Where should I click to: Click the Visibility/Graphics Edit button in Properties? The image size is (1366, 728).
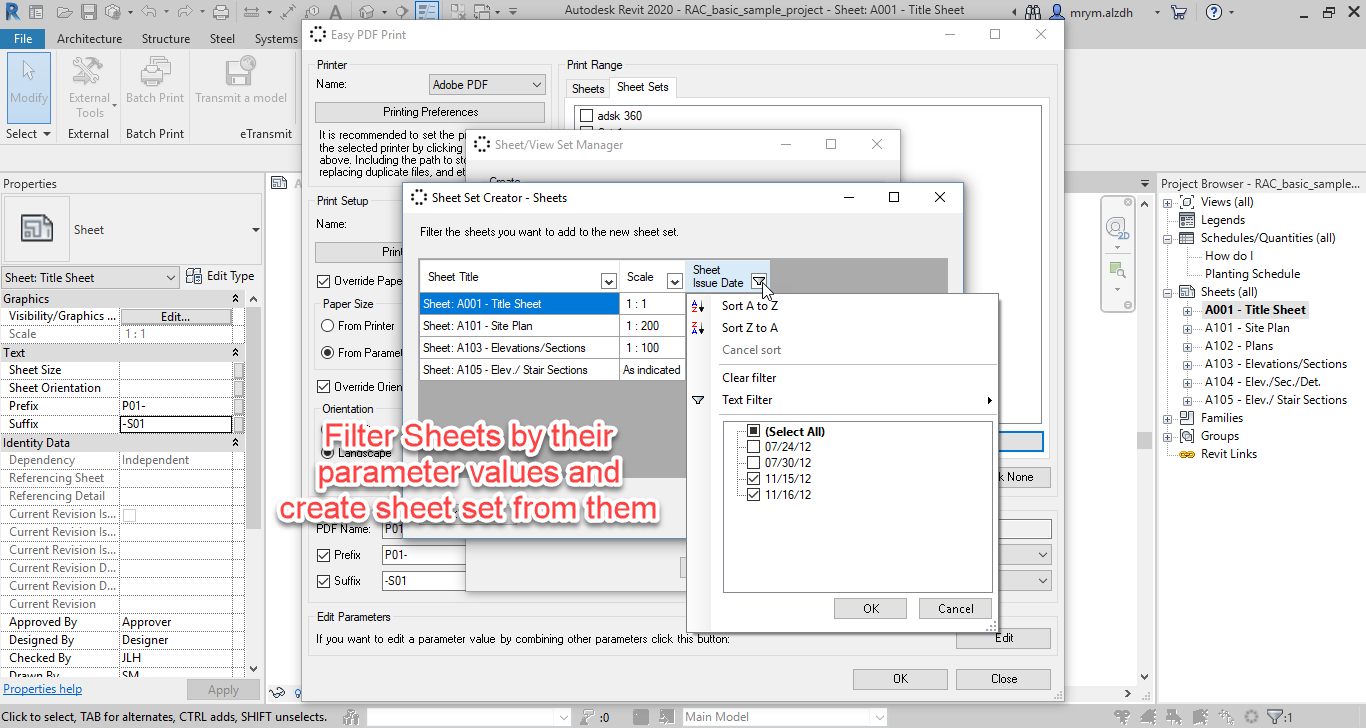(176, 316)
